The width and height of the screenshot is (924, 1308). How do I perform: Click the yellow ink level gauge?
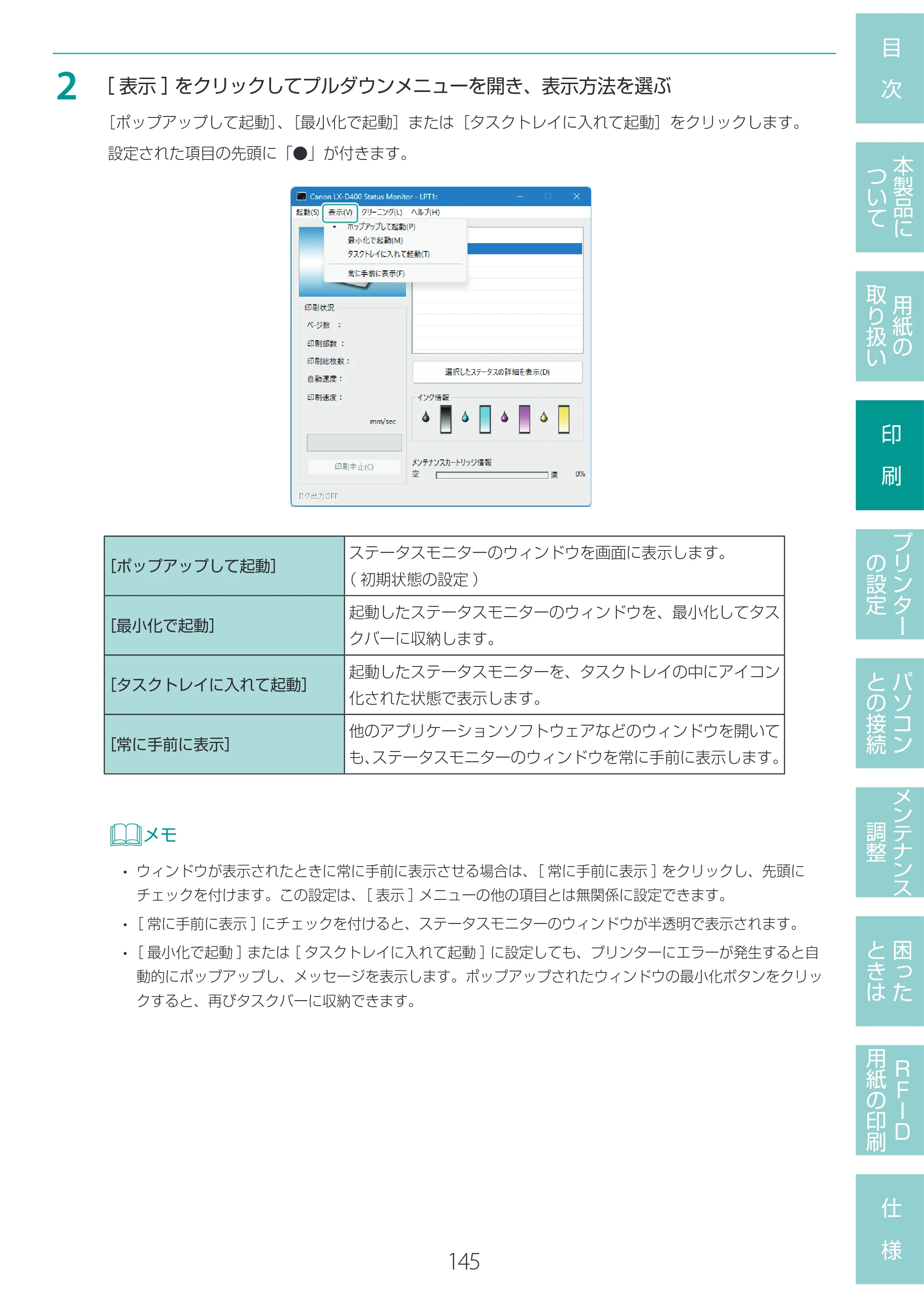point(564,419)
